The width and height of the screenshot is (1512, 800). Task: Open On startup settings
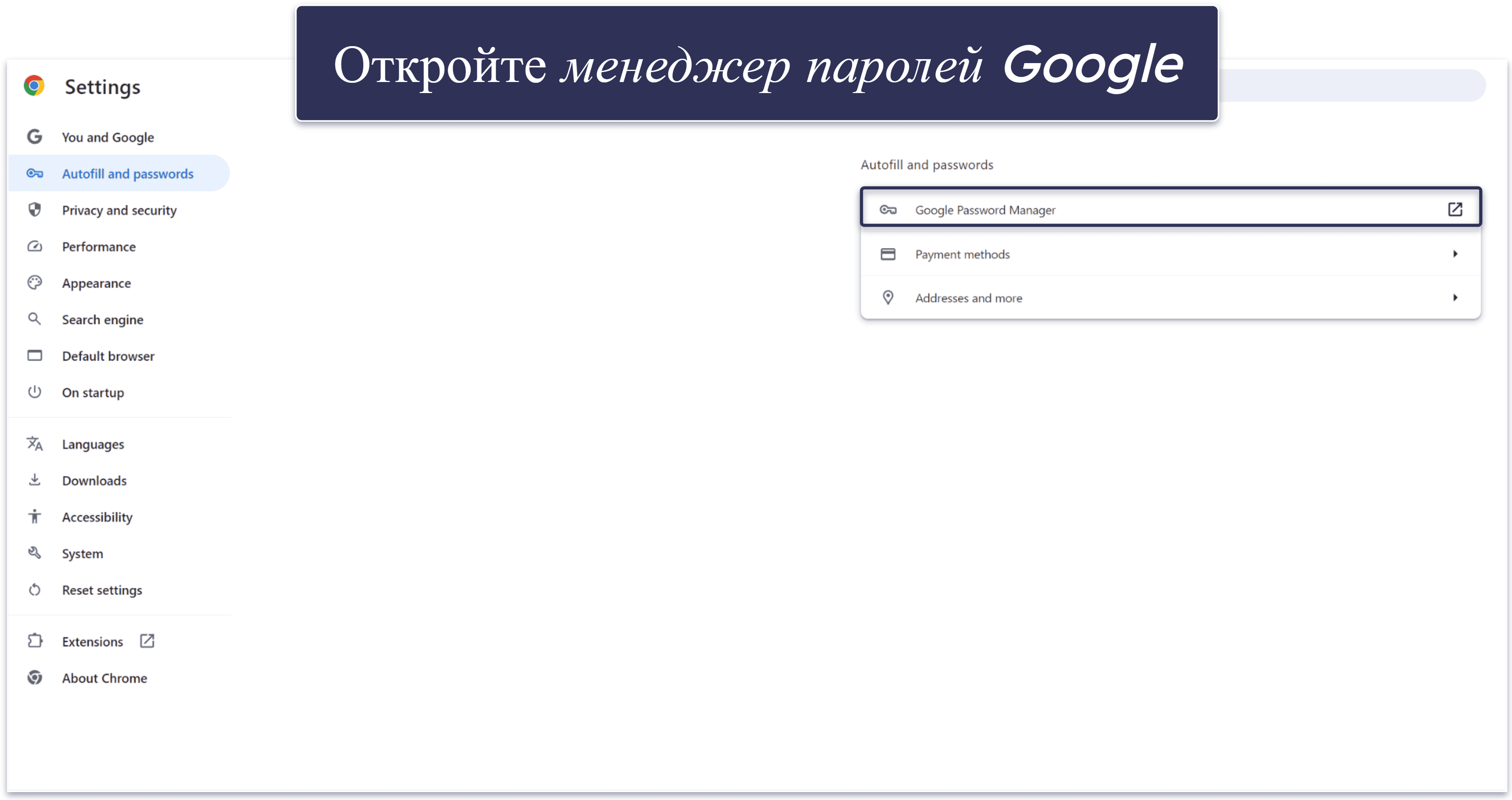coord(119,392)
